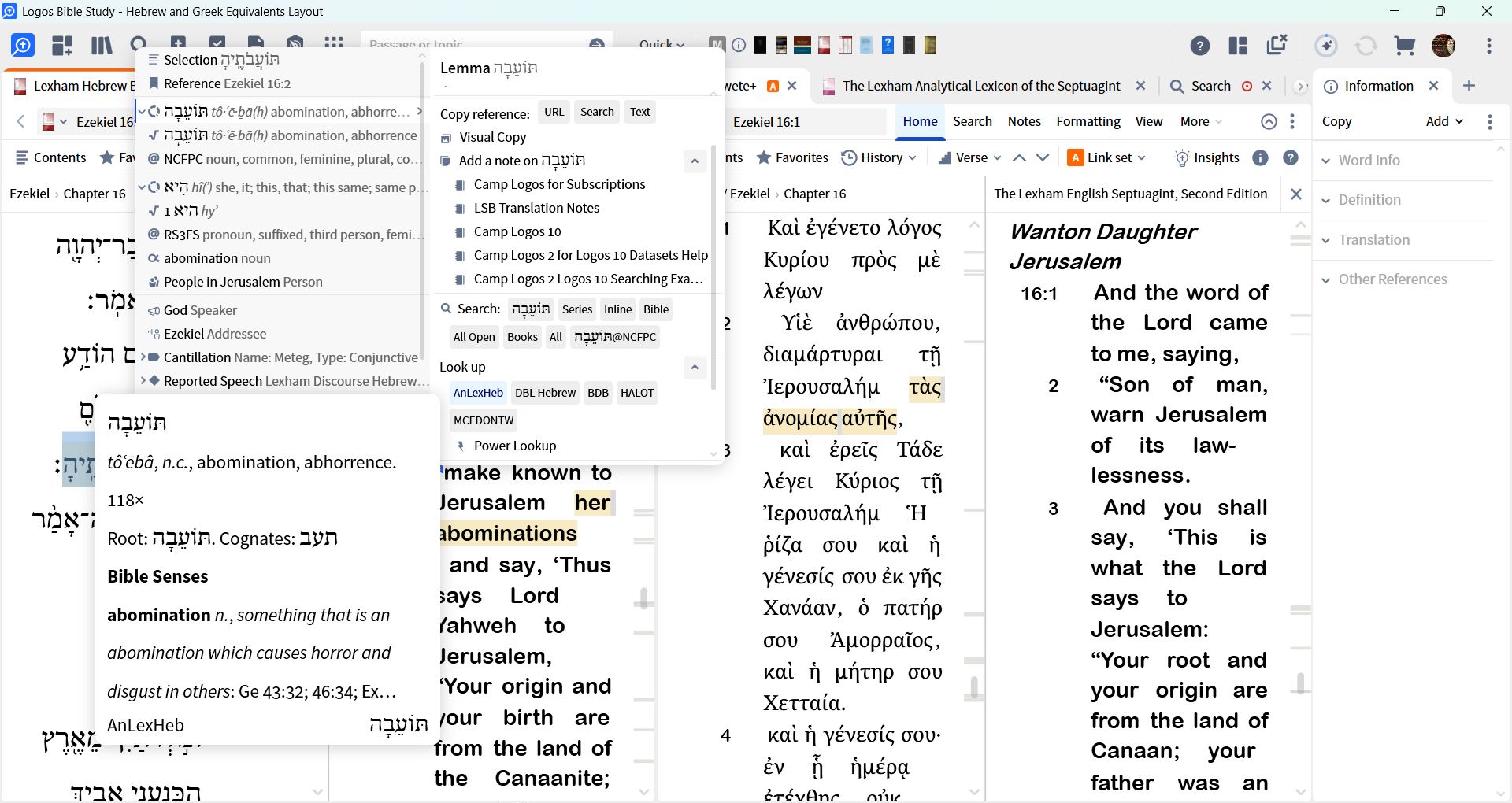Click Copy in Information panel
1512x803 pixels.
tap(1336, 121)
